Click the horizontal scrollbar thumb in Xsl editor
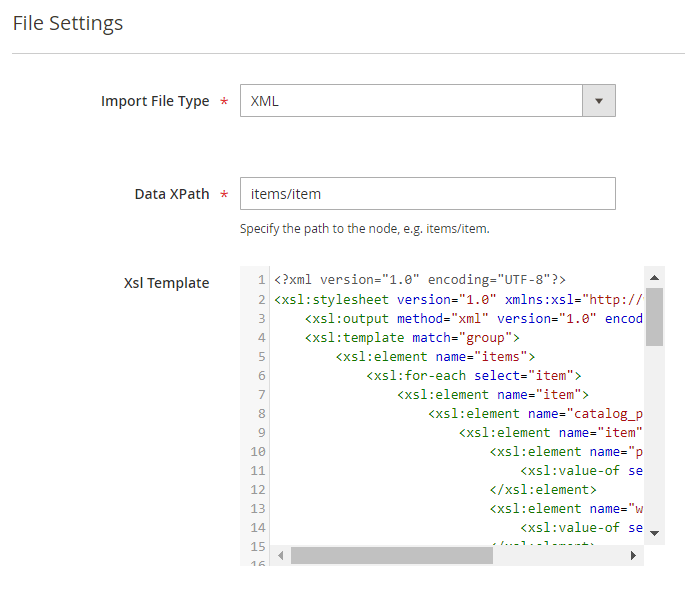Screen dimensions: 685x593 click(392, 555)
